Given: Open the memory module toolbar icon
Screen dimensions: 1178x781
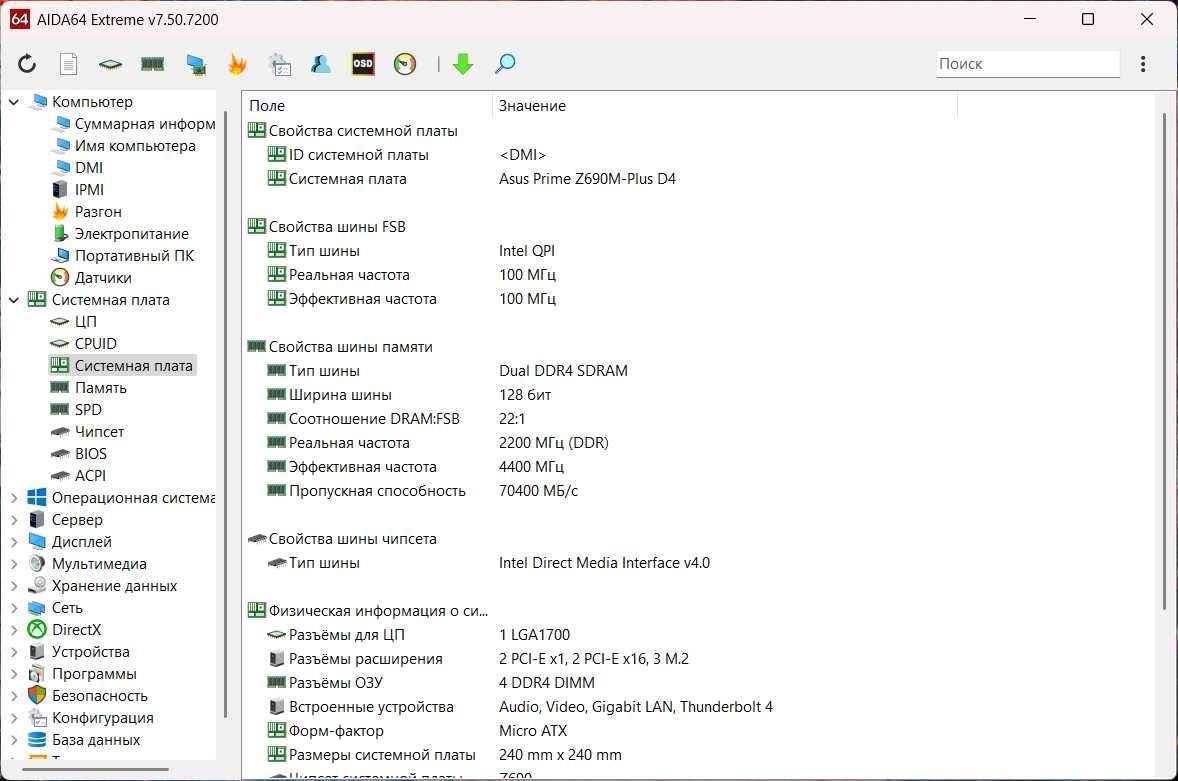Looking at the screenshot, I should [x=153, y=65].
